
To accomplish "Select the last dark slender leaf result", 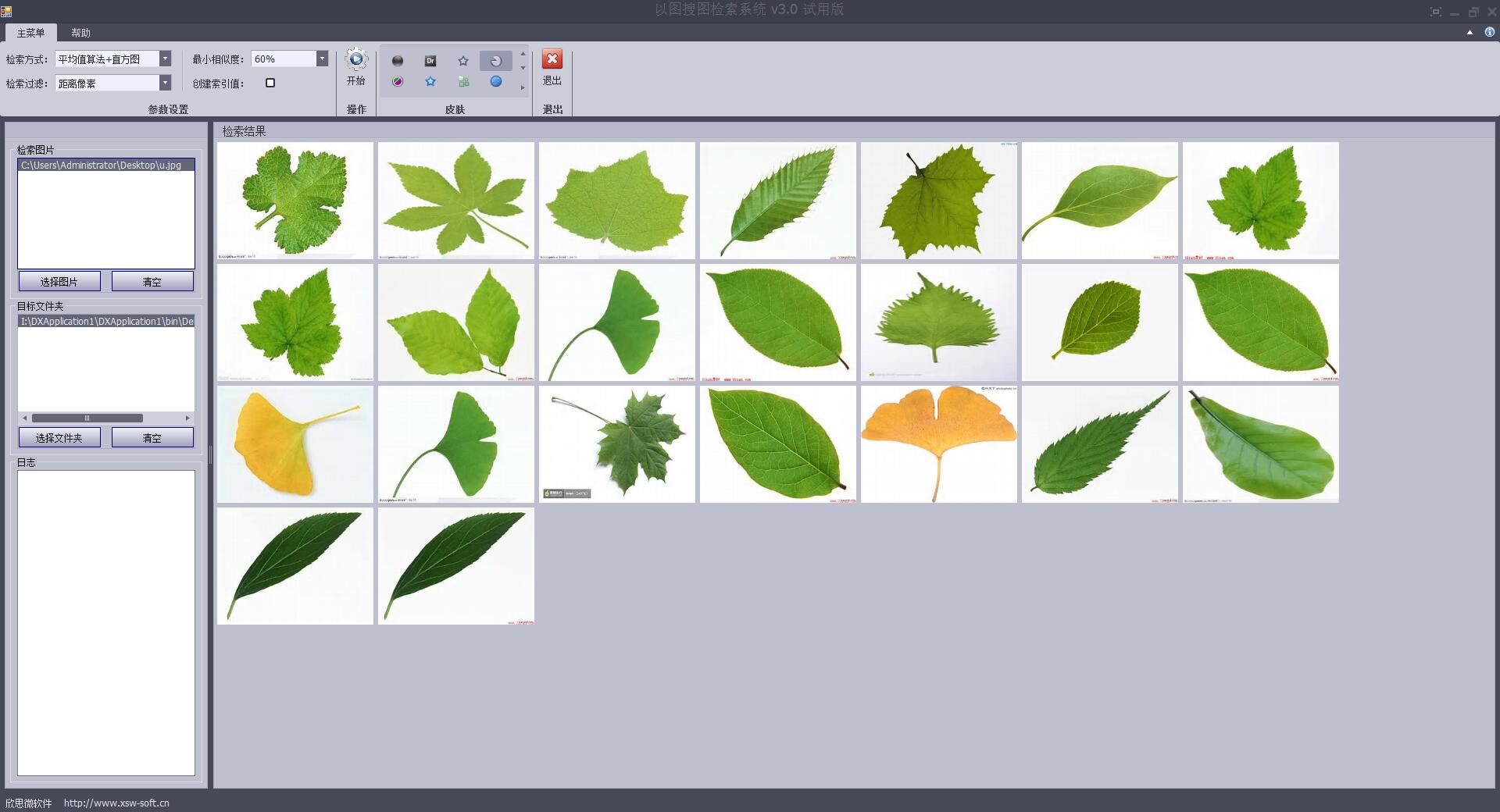I will click(456, 566).
